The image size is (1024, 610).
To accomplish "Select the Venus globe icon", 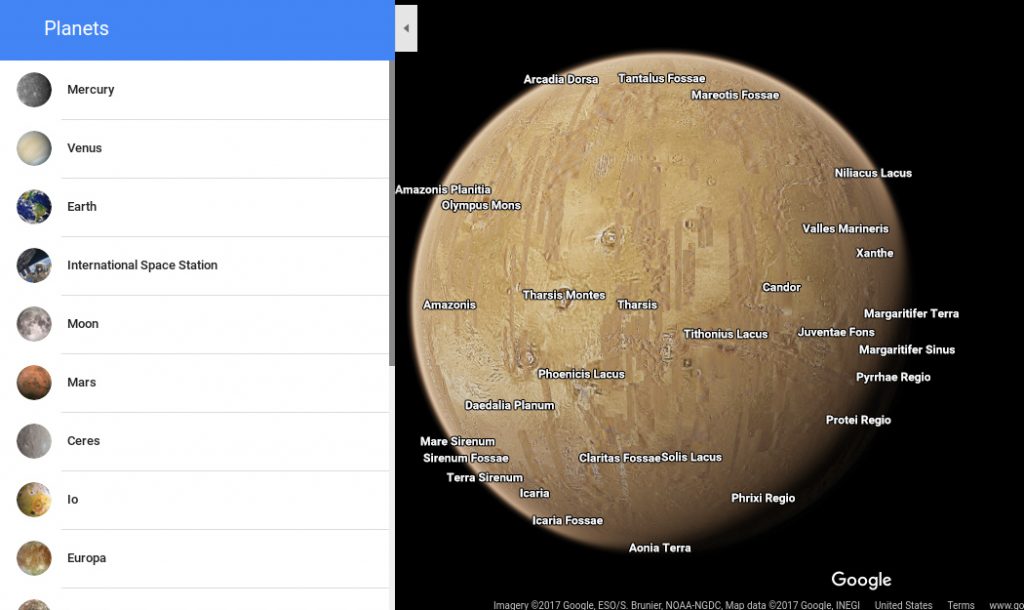I will coord(34,148).
